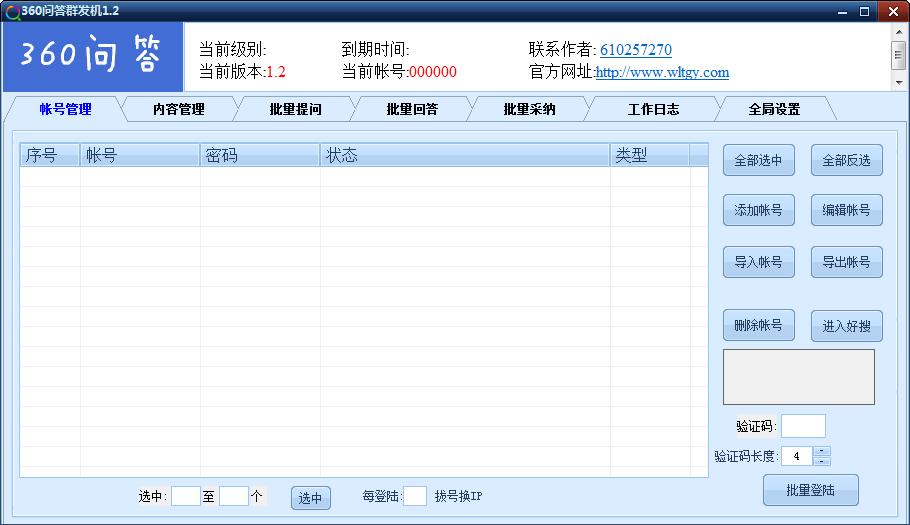Open the author contact link 610257270
The height and width of the screenshot is (525, 910).
tap(635, 50)
